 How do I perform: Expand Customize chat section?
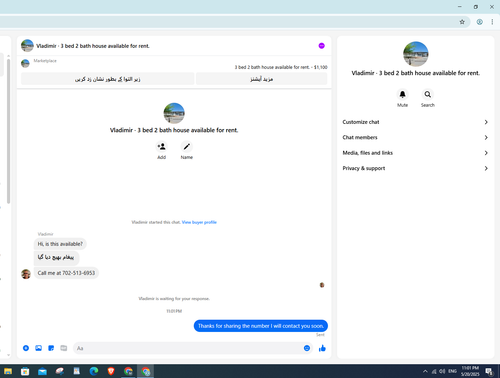pos(415,122)
